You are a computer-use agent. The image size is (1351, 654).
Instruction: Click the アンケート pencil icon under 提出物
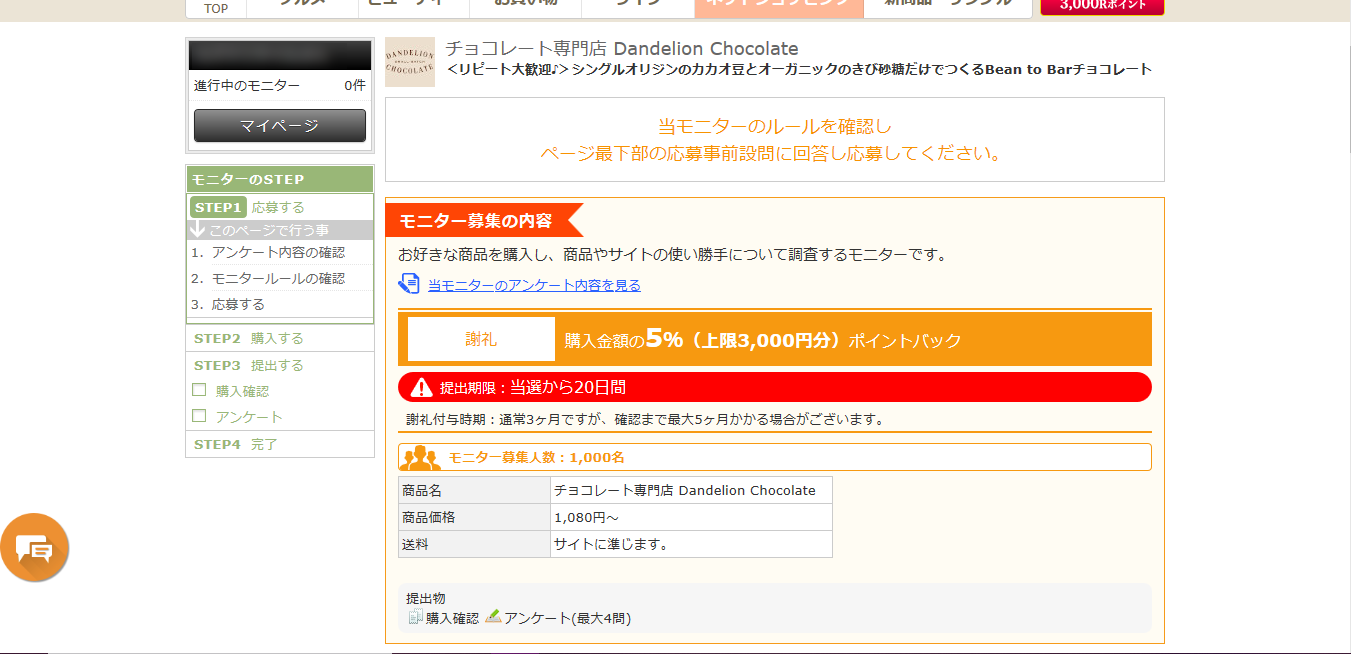[493, 617]
